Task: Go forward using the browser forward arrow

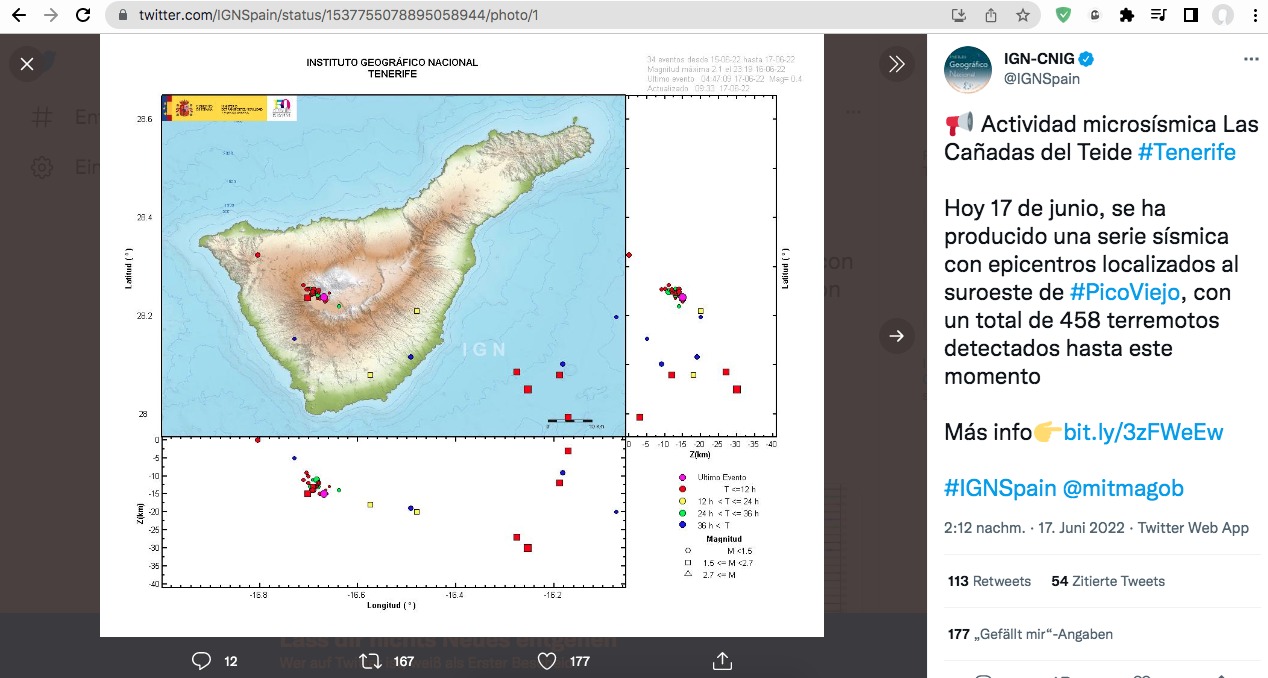Action: click(52, 15)
